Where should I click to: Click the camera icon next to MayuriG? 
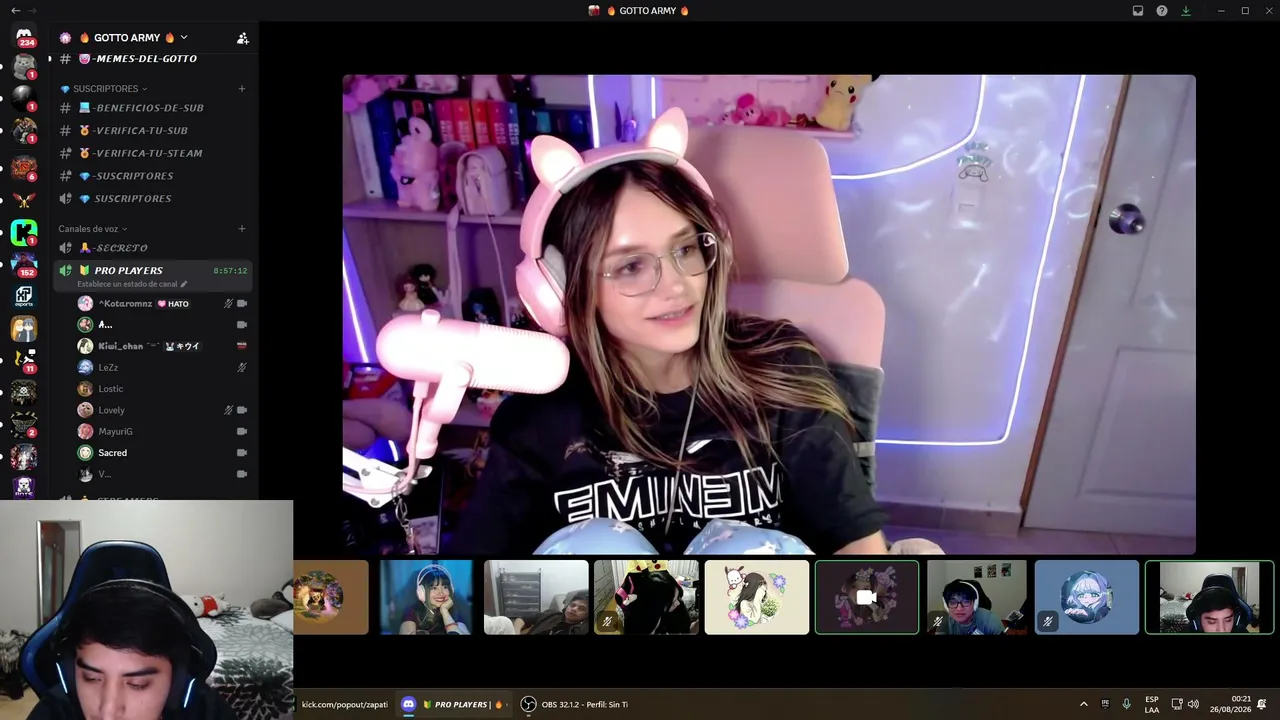click(241, 432)
